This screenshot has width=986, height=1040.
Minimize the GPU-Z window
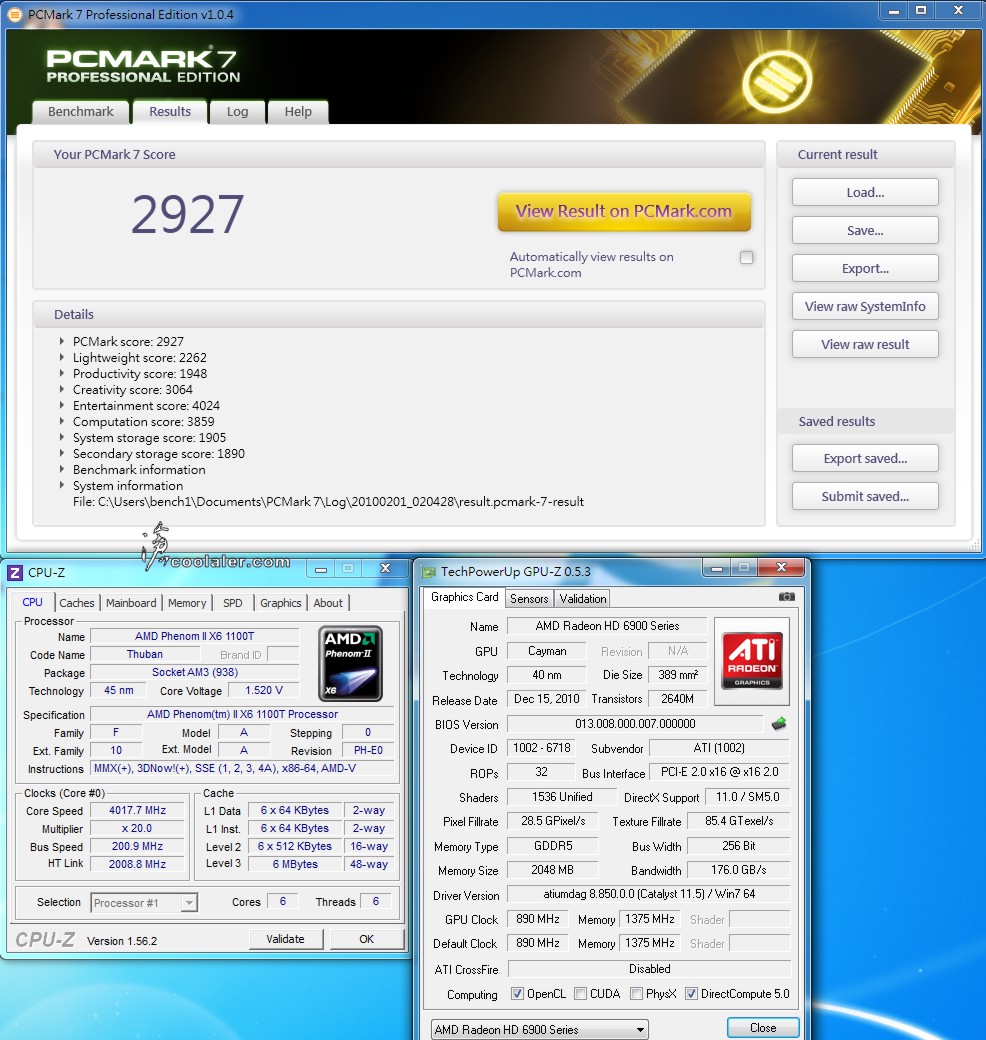click(x=716, y=568)
